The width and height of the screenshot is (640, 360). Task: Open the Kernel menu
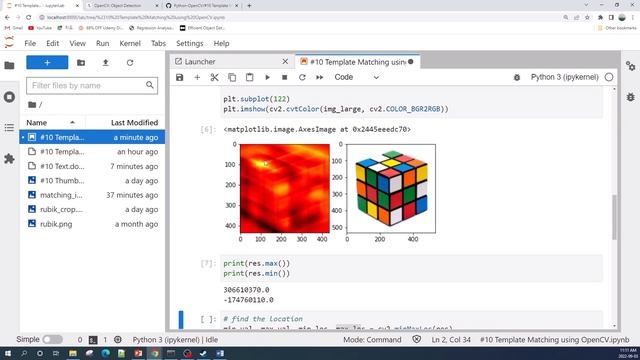(130, 43)
